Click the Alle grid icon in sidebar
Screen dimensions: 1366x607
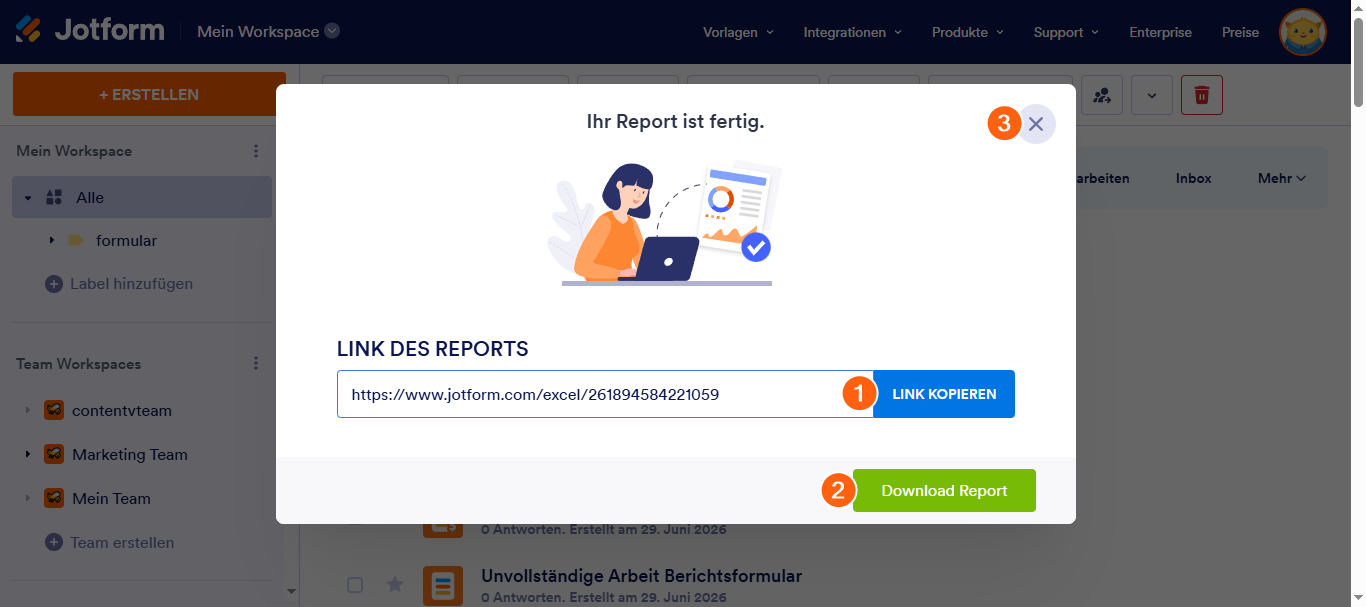[54, 197]
